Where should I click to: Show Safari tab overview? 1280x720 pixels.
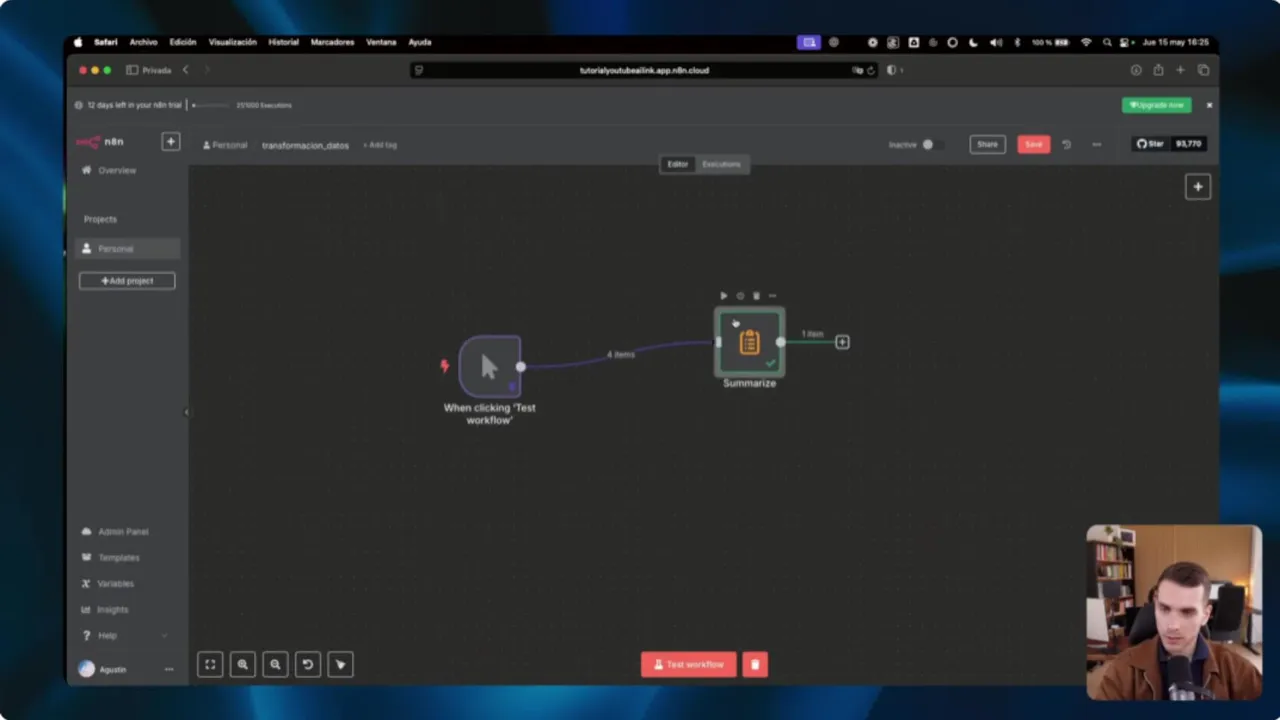pyautogui.click(x=1203, y=70)
